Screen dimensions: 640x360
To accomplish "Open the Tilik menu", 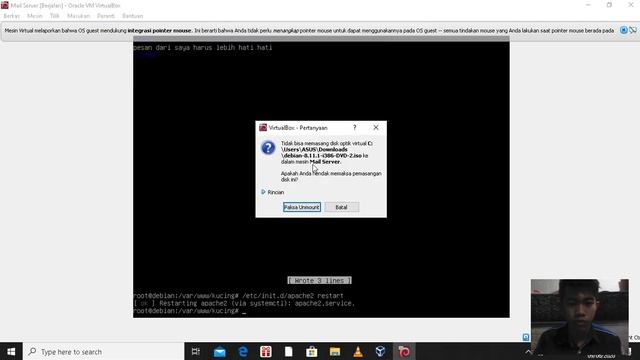I will click(55, 16).
